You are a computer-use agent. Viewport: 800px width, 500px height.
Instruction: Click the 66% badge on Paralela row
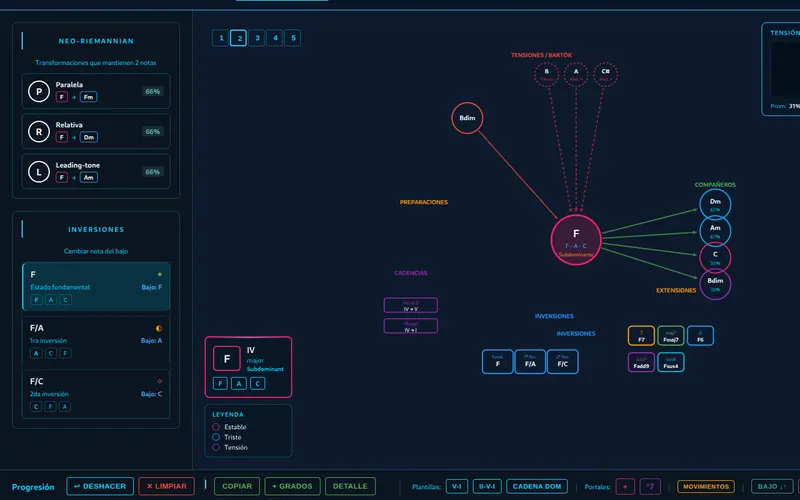pos(153,91)
